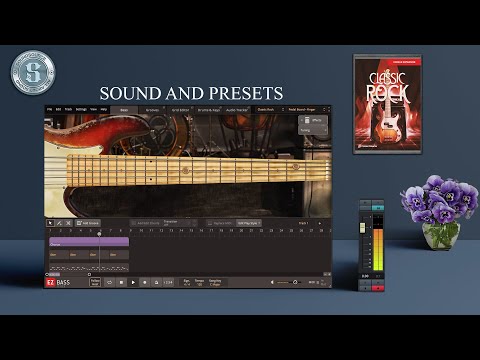Select the arrow pointer tool
This screenshot has width=480, height=360.
pyautogui.click(x=50, y=223)
